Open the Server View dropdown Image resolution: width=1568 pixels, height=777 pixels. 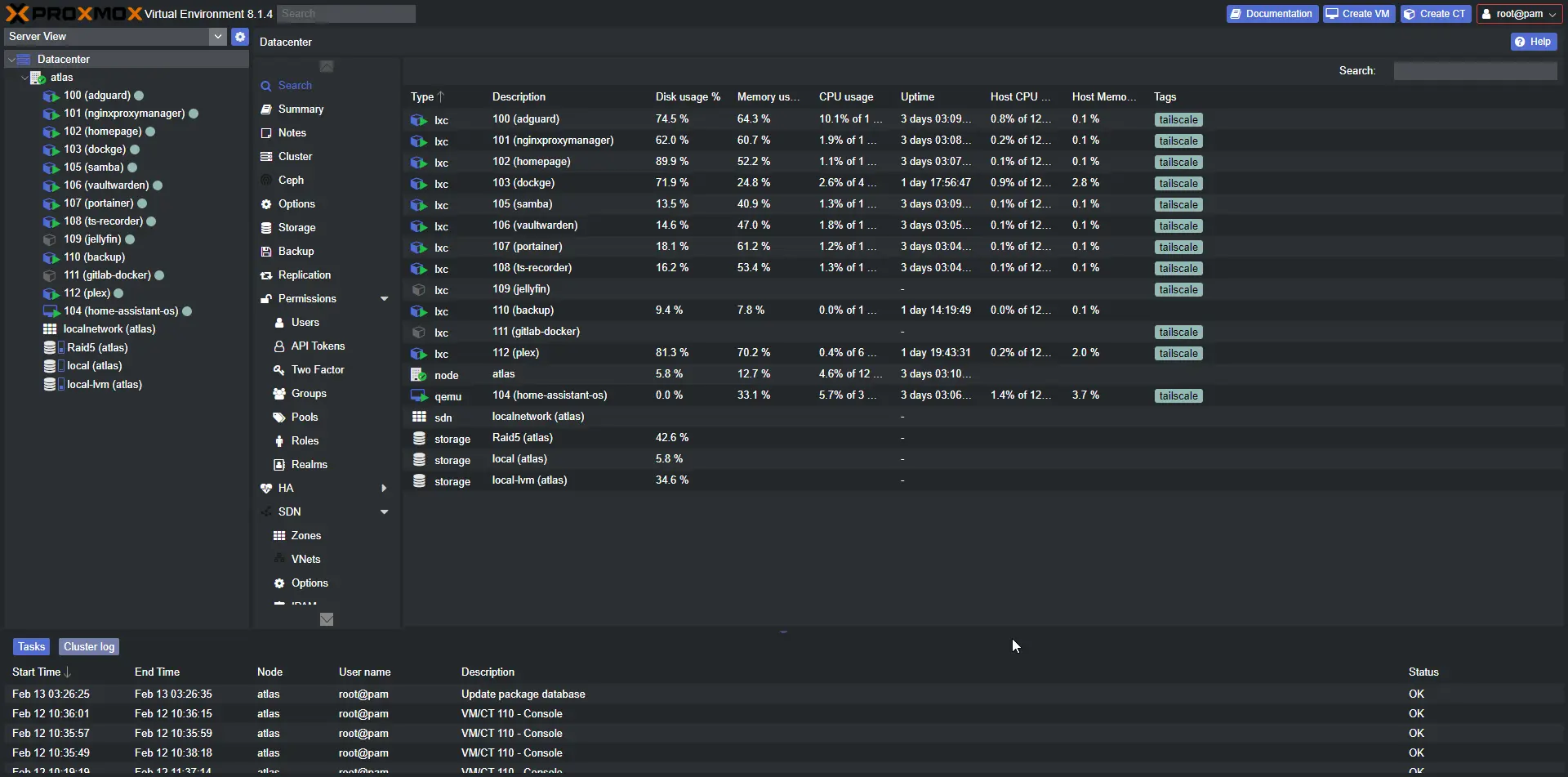217,37
